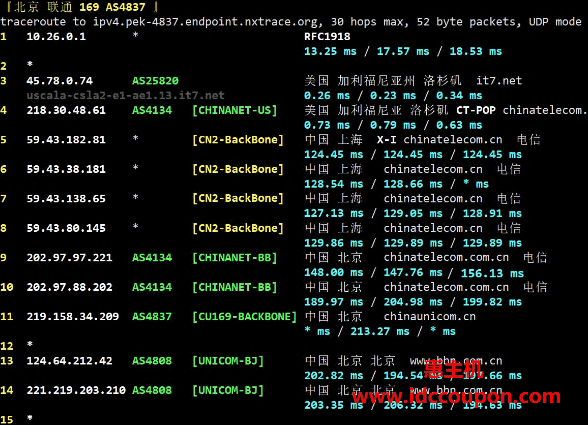Click chinatelecom.cn on hop 6
Viewport: 588px width, 425px height.
click(x=433, y=169)
